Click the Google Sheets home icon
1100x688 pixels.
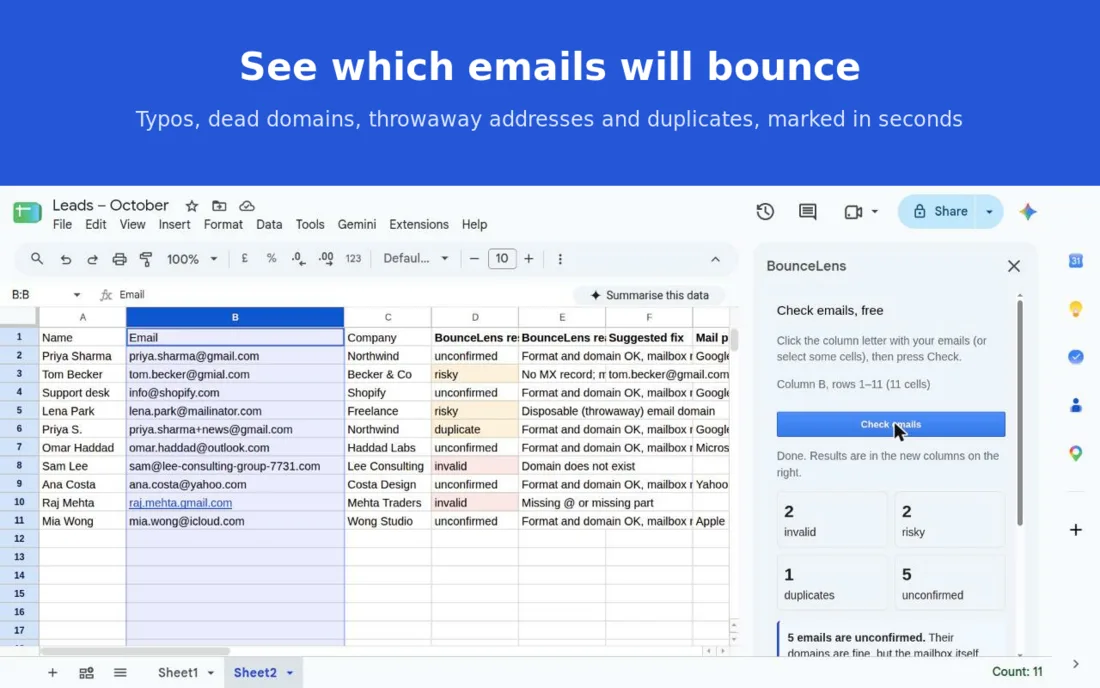pyautogui.click(x=27, y=212)
